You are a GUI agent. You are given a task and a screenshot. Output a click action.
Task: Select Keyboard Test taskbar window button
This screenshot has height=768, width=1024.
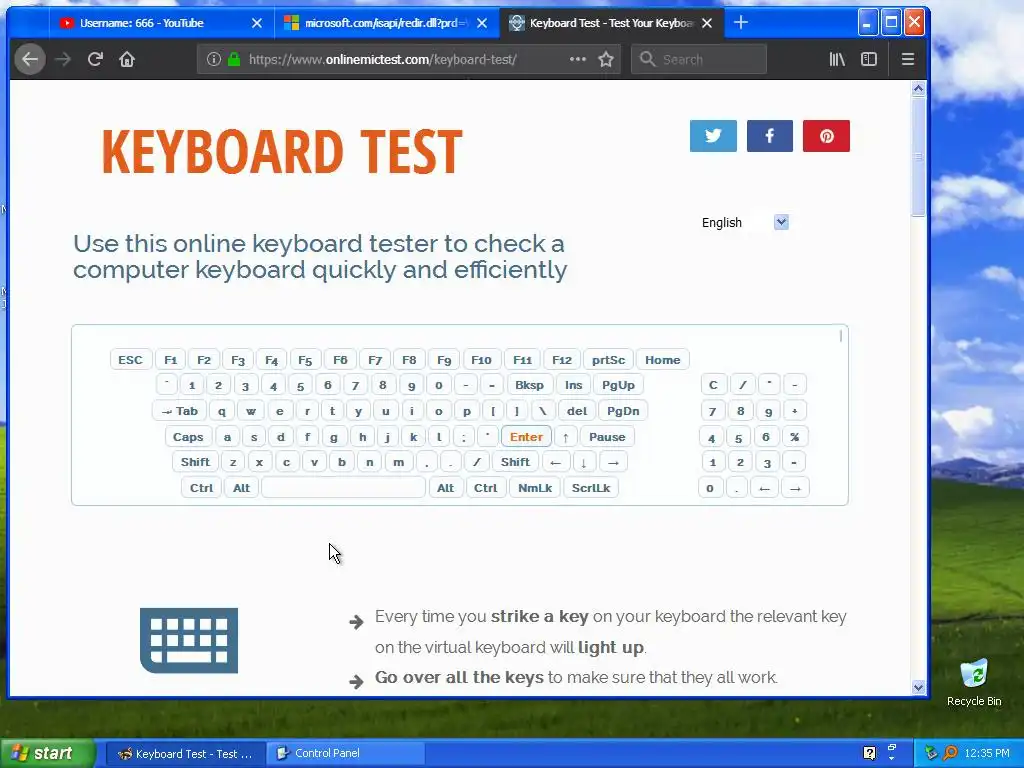(x=185, y=753)
